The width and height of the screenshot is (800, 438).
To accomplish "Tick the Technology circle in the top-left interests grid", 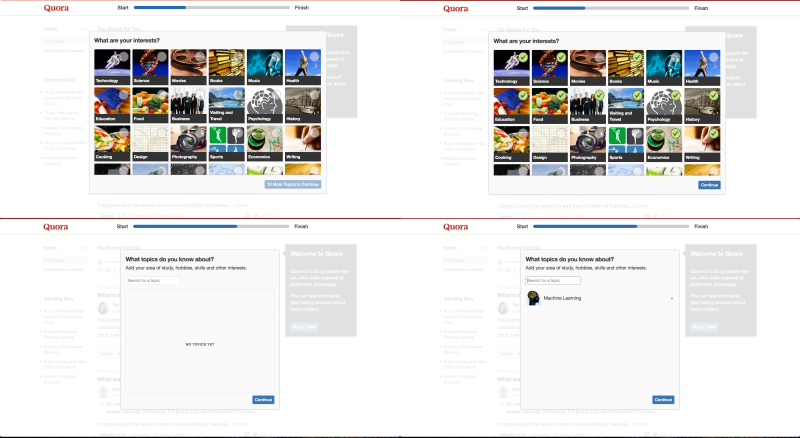I will [123, 57].
